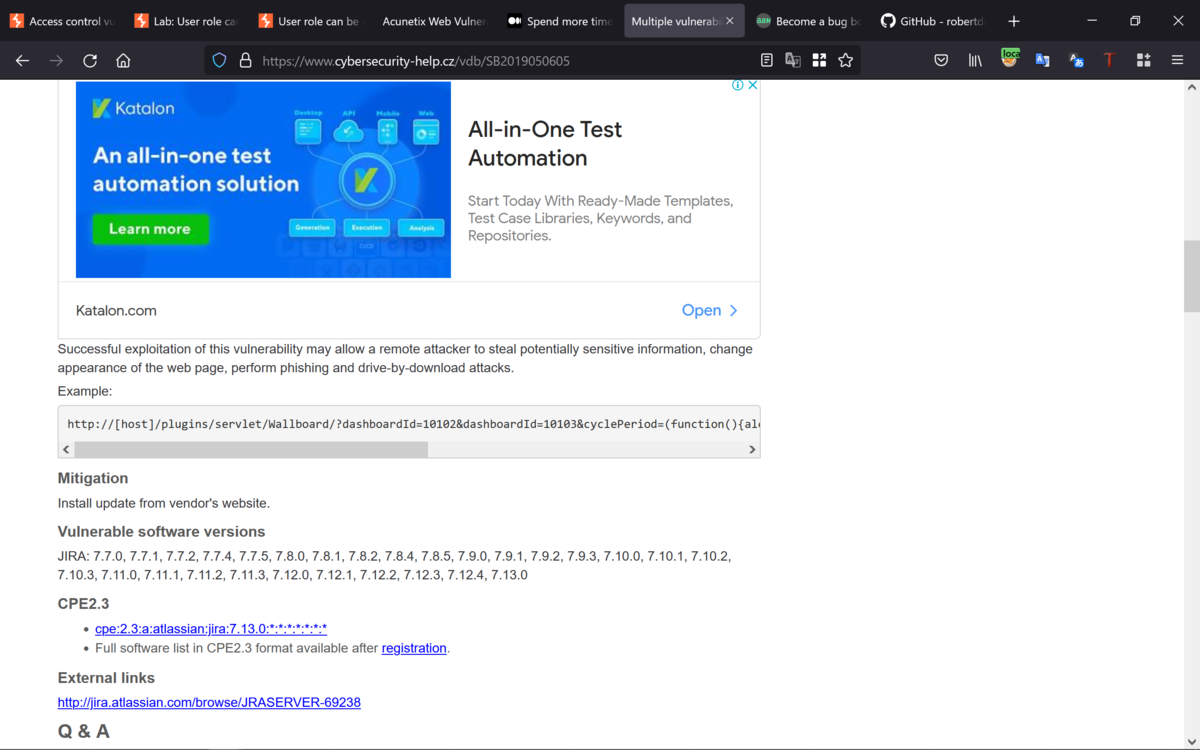Open the browser home page
This screenshot has width=1200, height=750.
click(x=123, y=61)
